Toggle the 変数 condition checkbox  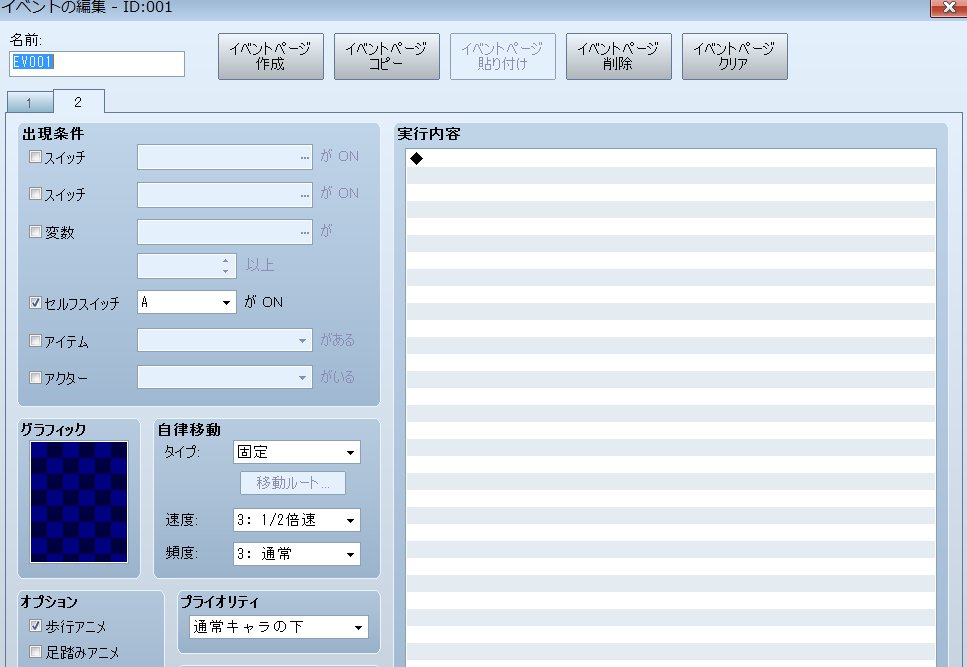click(36, 232)
